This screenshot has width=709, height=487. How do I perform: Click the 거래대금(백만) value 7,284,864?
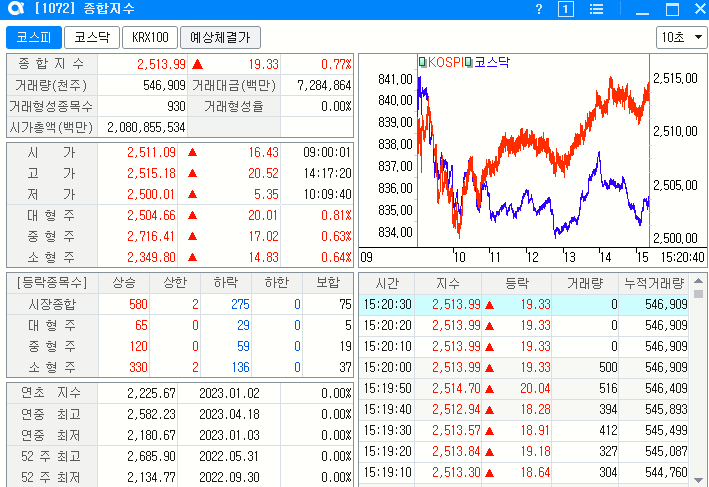(324, 85)
